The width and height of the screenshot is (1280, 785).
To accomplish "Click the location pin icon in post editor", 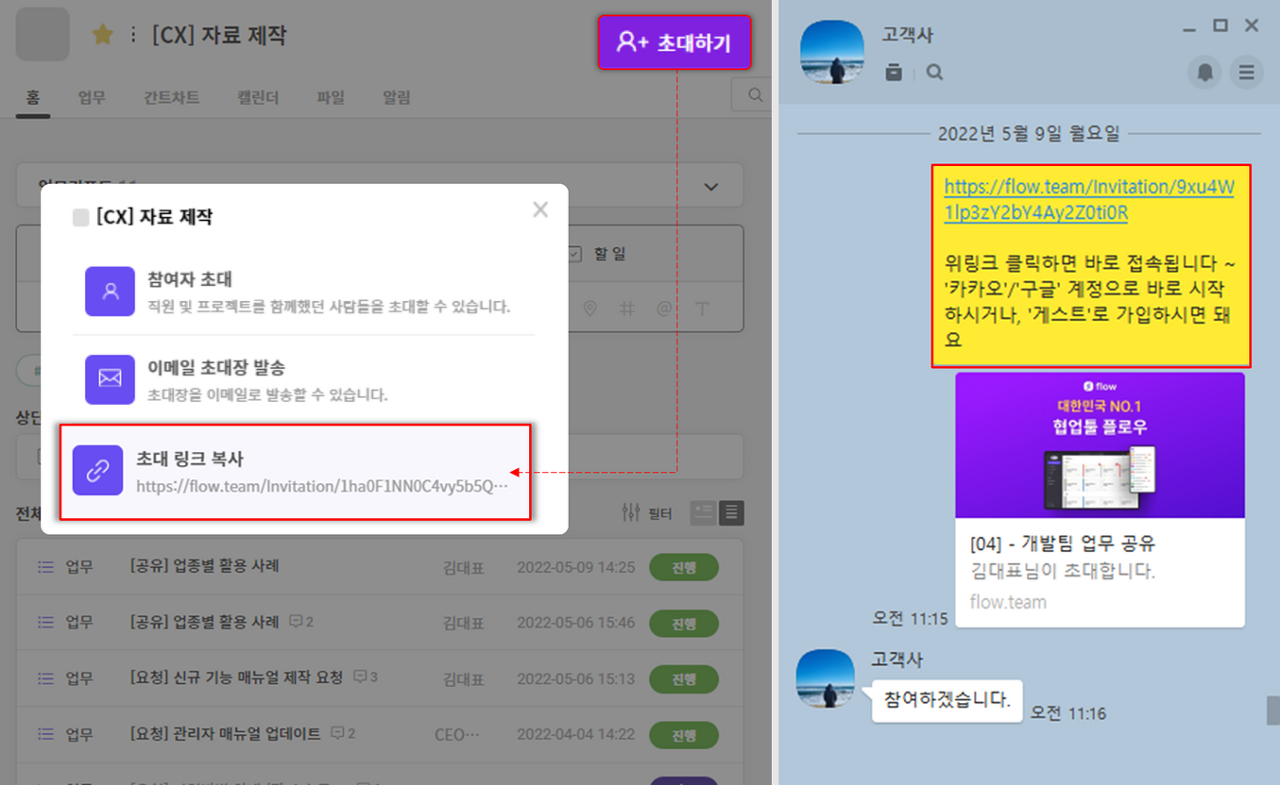I will (x=590, y=309).
